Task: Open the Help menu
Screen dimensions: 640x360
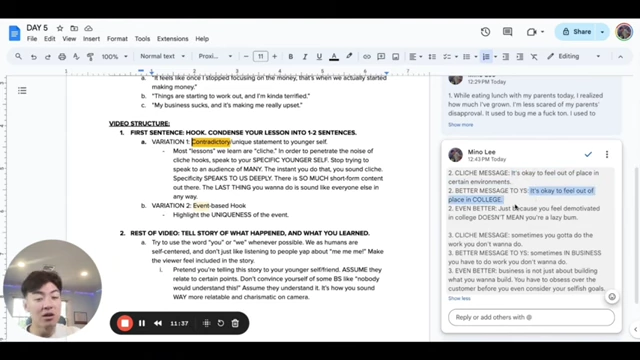Action: 202,39
